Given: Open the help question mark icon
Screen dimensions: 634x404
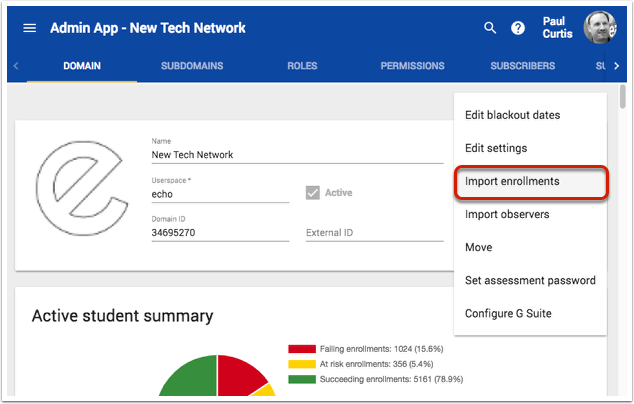Looking at the screenshot, I should click(518, 28).
